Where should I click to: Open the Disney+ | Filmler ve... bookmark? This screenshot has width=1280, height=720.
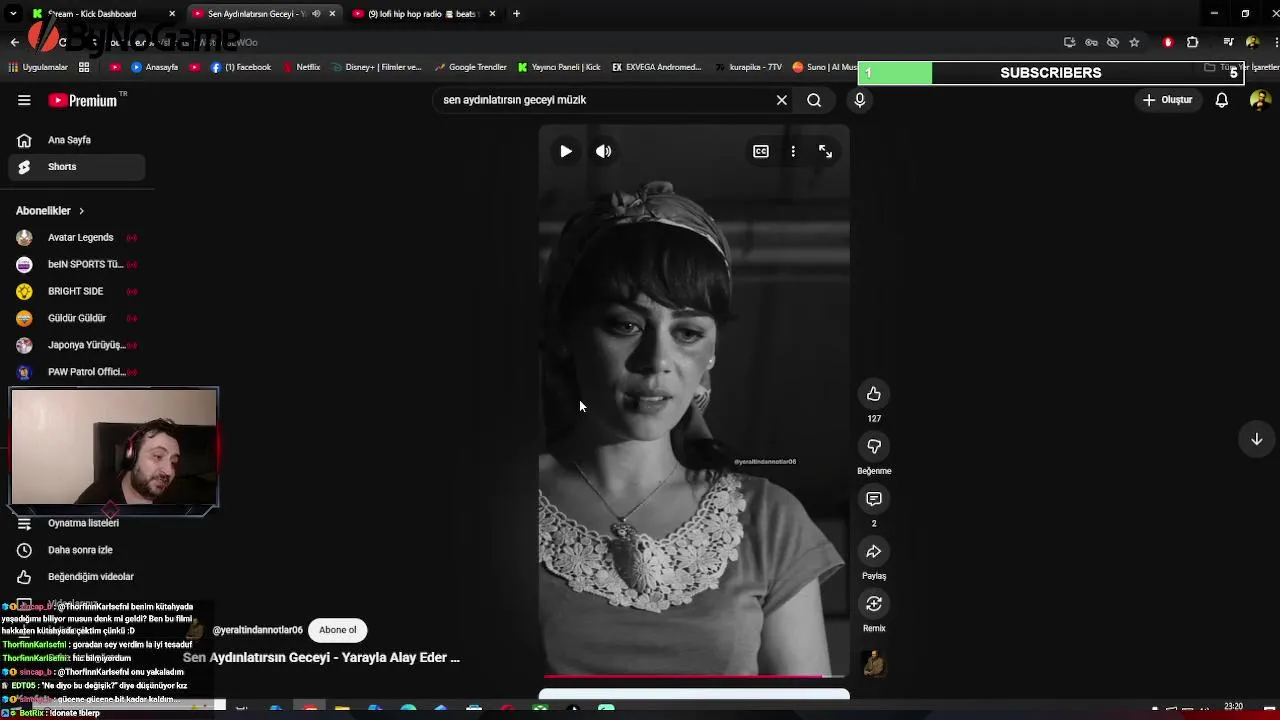(376, 67)
